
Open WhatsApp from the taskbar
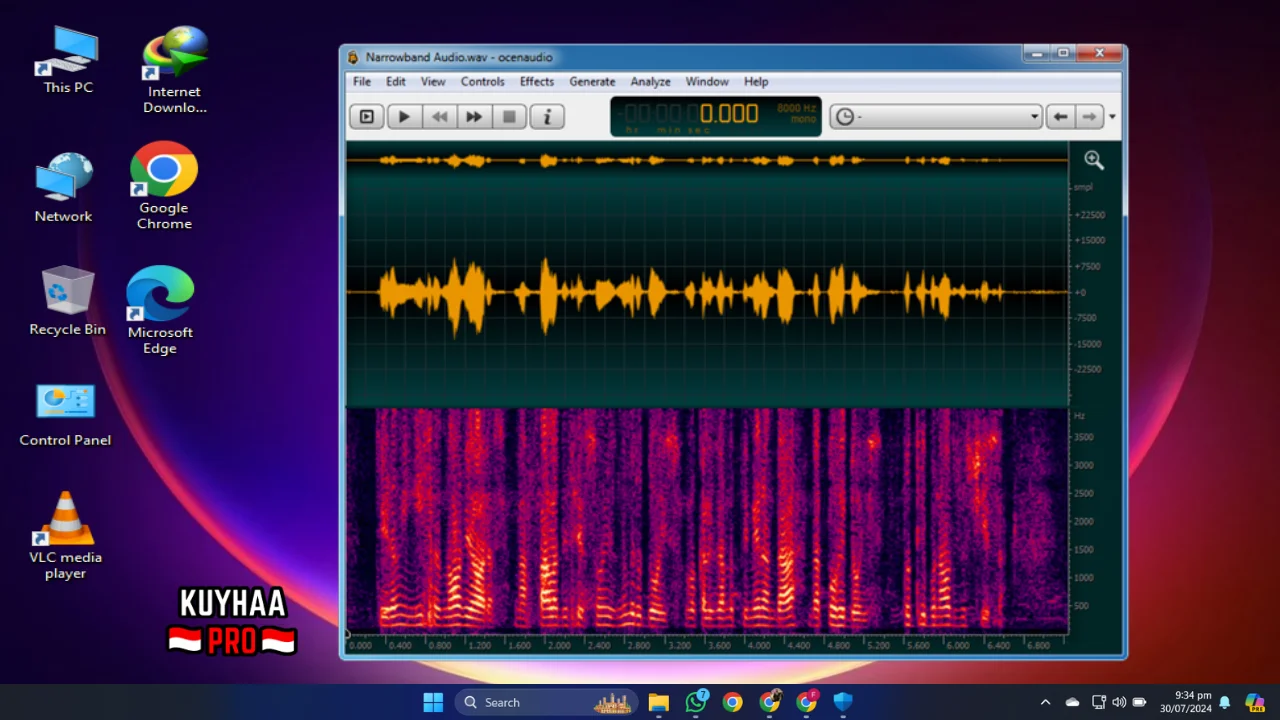(x=696, y=702)
